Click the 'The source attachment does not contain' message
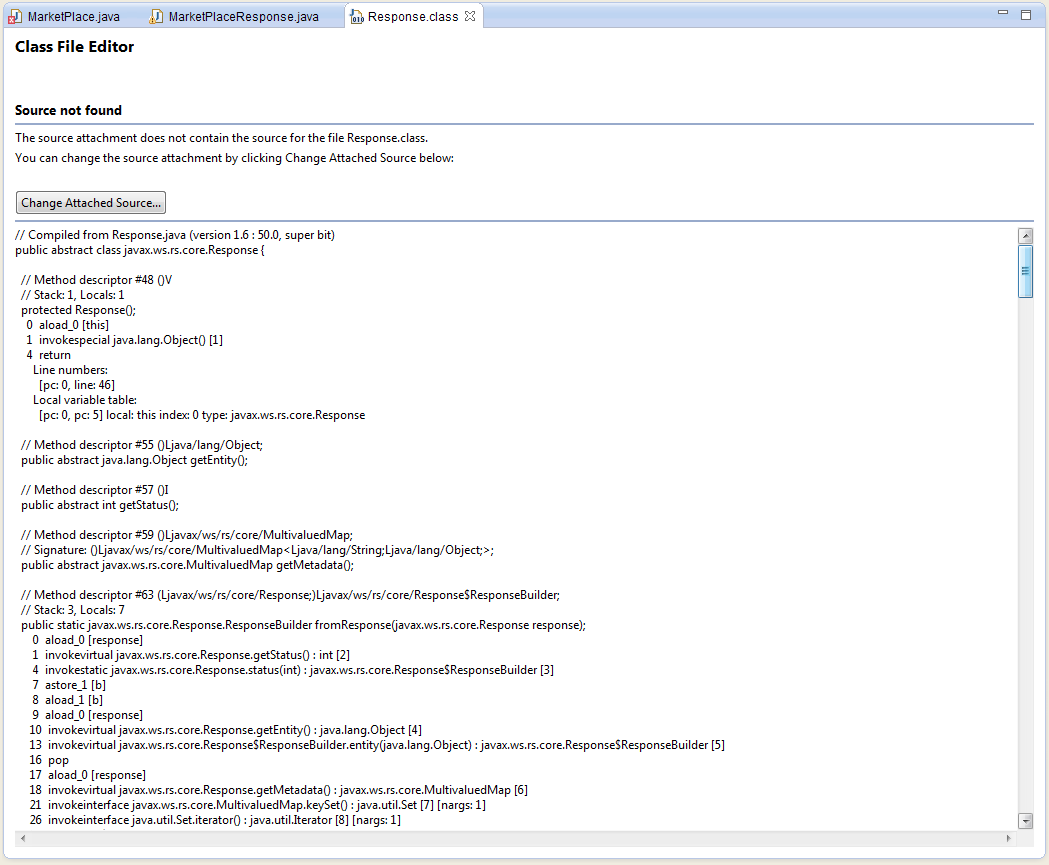Image resolution: width=1049 pixels, height=865 pixels. 221,138
